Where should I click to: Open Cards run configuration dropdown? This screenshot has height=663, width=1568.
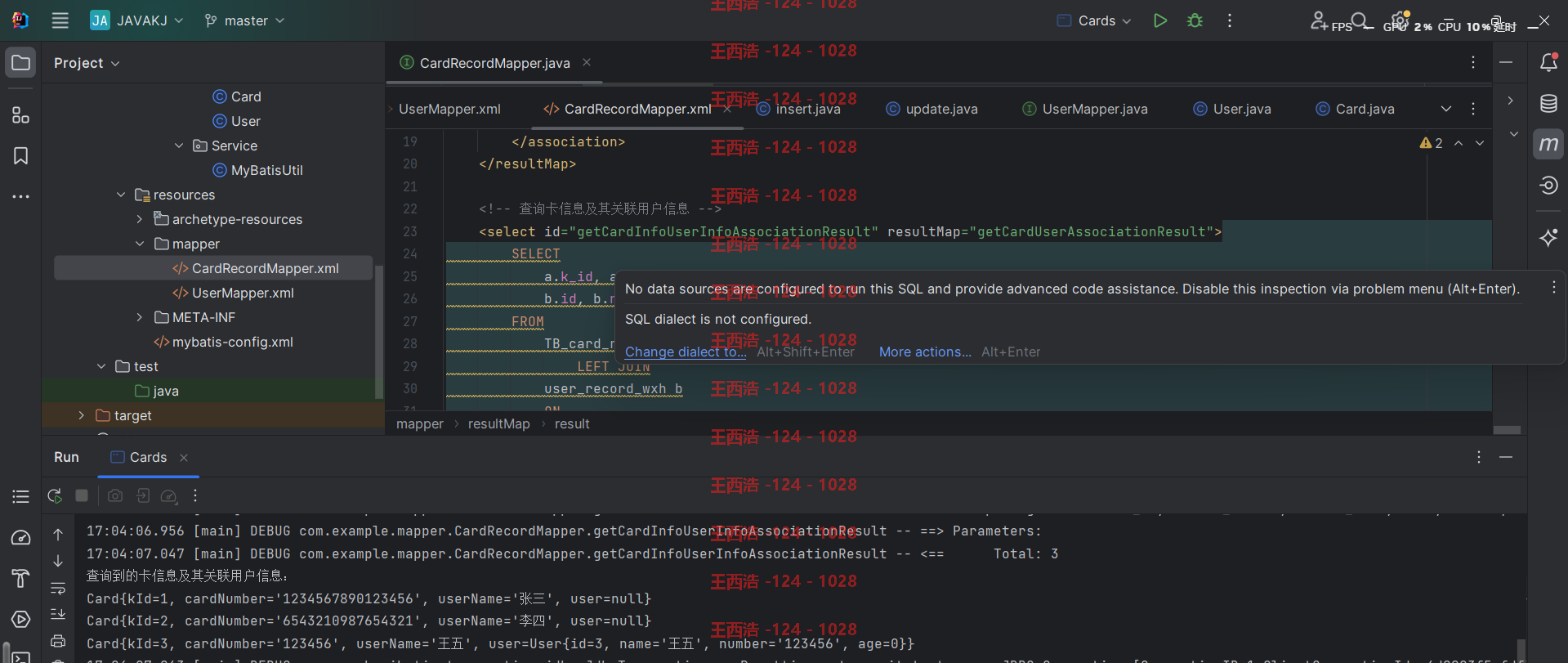click(x=1094, y=20)
